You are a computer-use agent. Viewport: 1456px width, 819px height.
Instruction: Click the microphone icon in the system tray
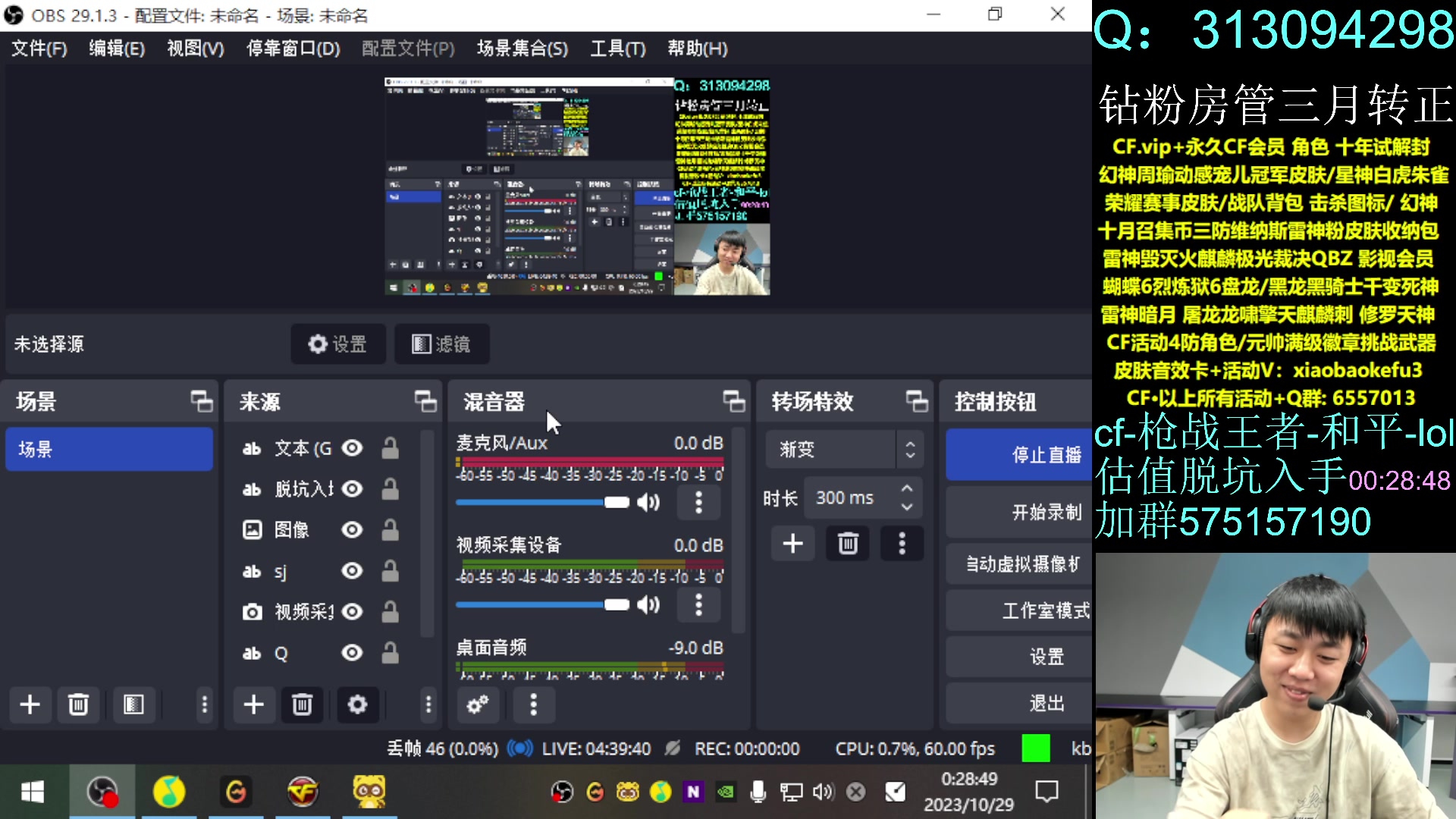(x=757, y=792)
